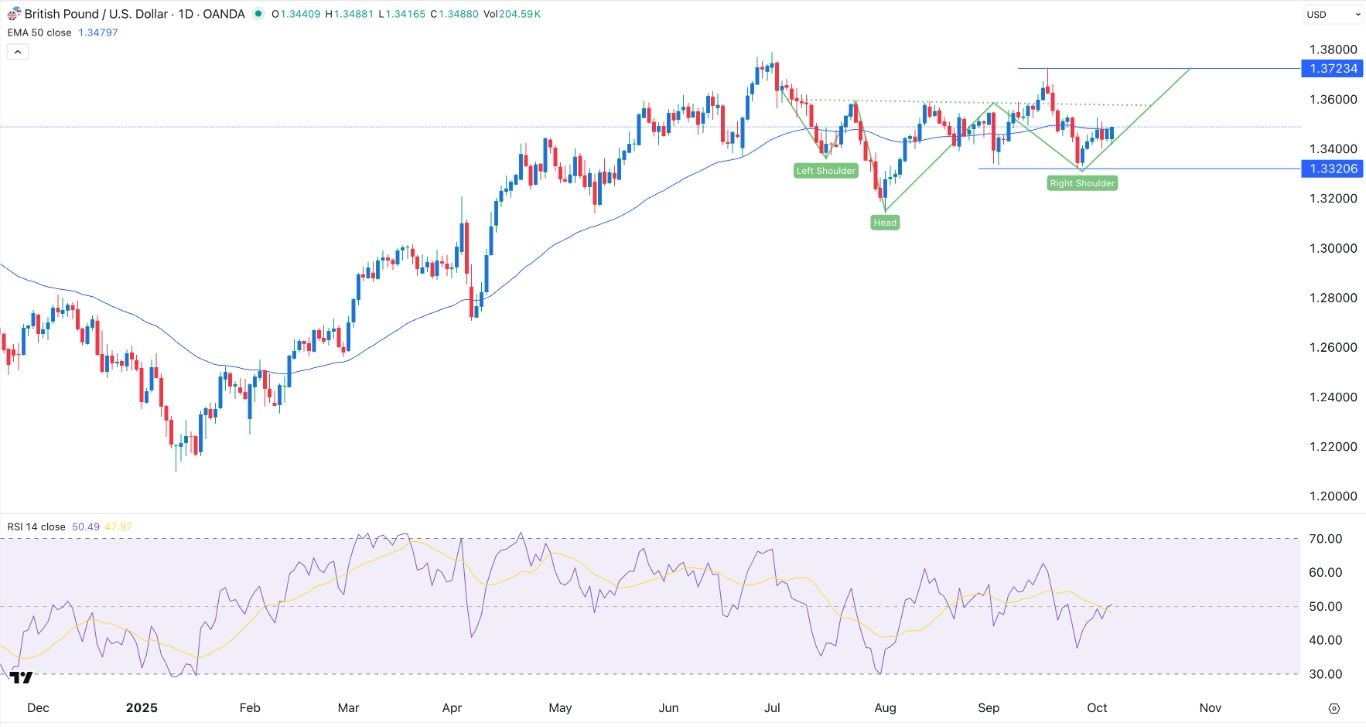Screen dimensions: 1366x727
Task: Toggle the RSI 14 indicator visibility
Action: click(35, 526)
